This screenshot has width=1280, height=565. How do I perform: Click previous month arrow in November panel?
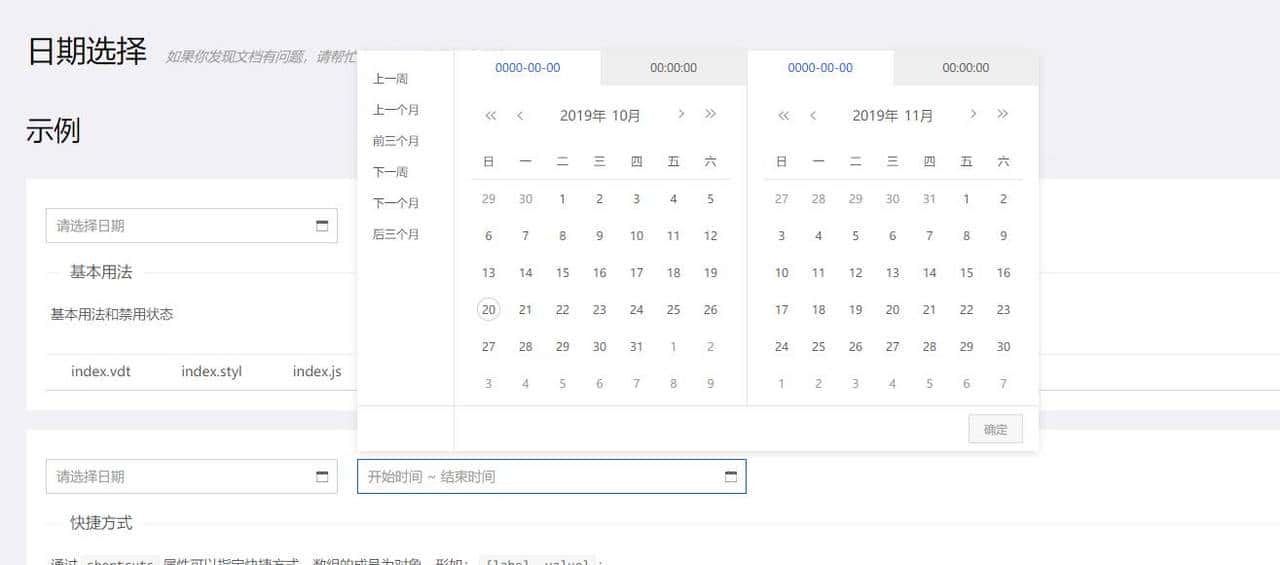coord(813,115)
